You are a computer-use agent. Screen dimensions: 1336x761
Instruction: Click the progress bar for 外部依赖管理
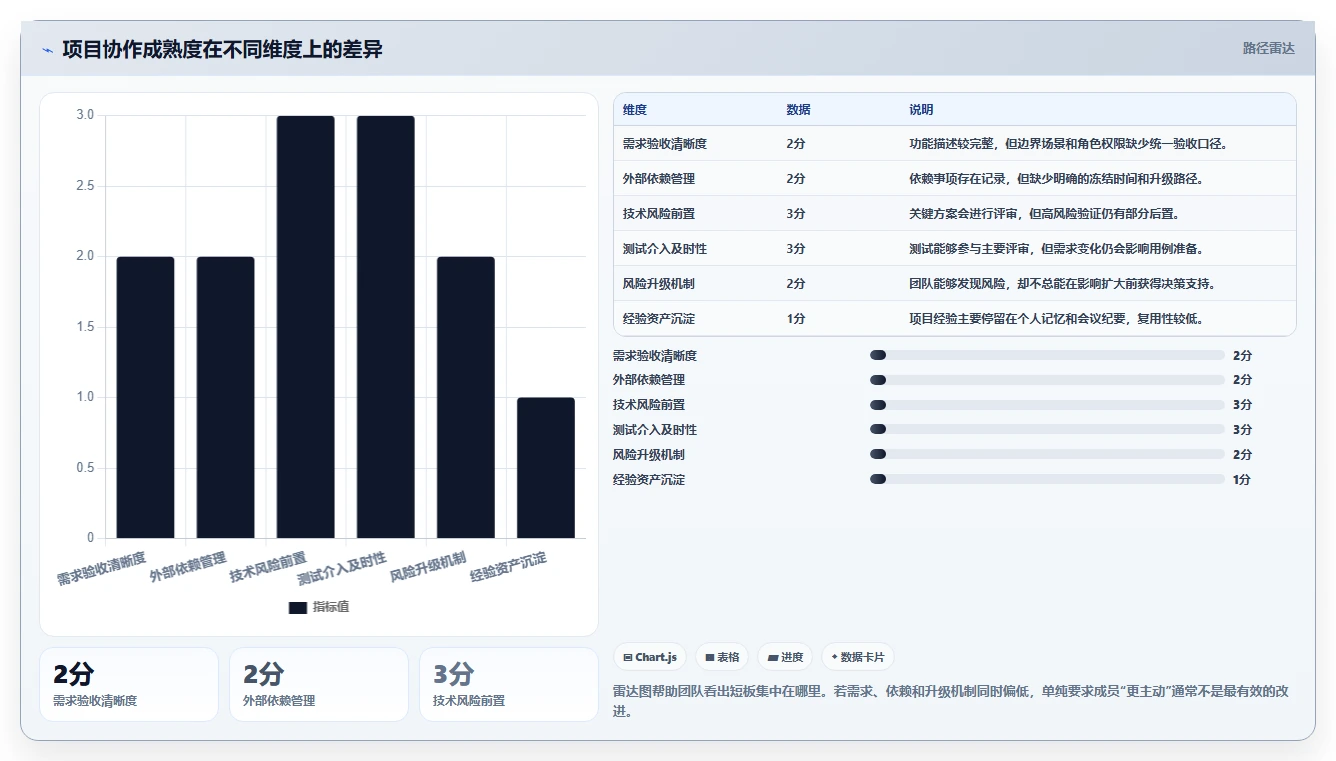[x=1047, y=380]
